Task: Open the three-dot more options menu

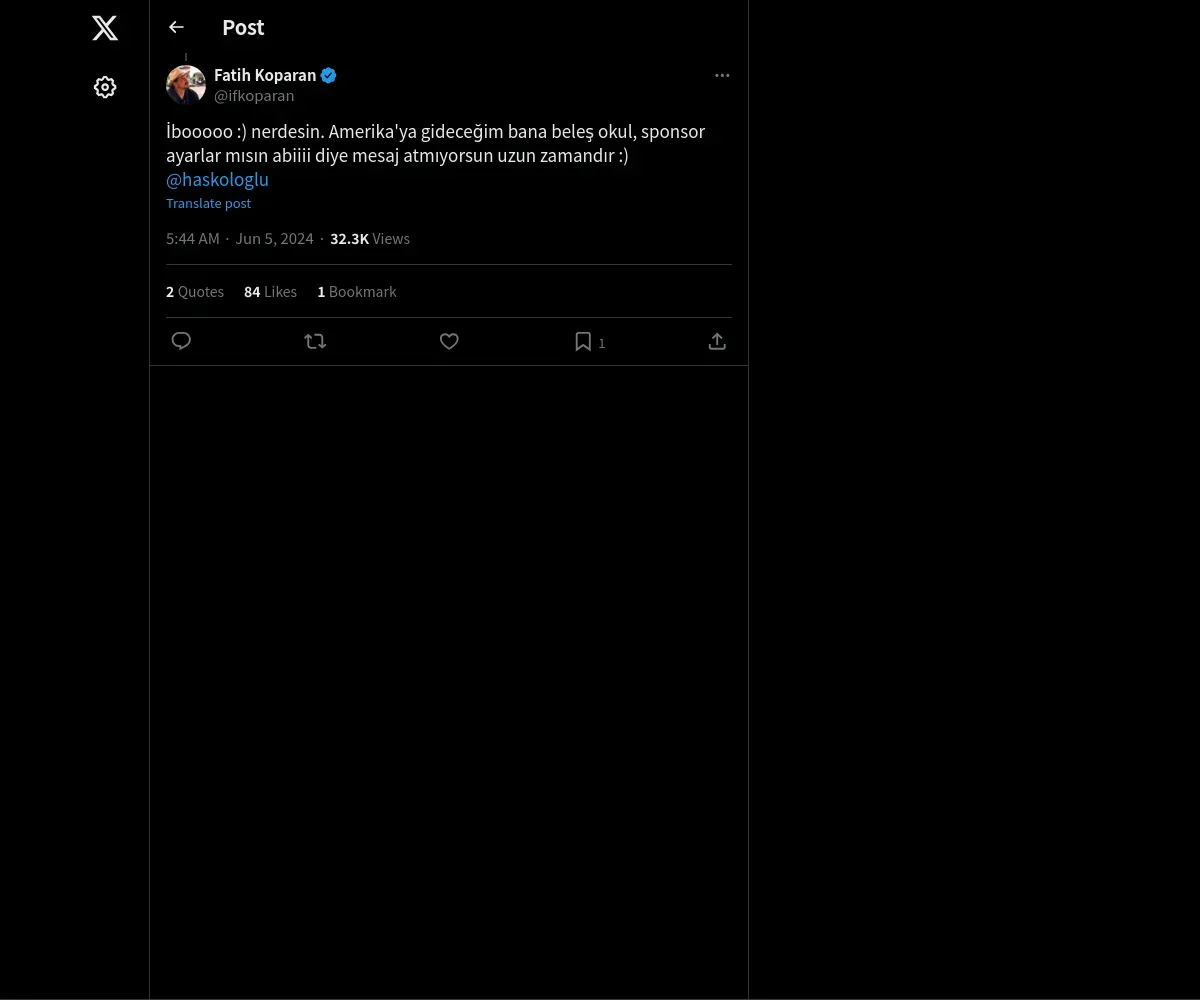Action: coord(722,76)
